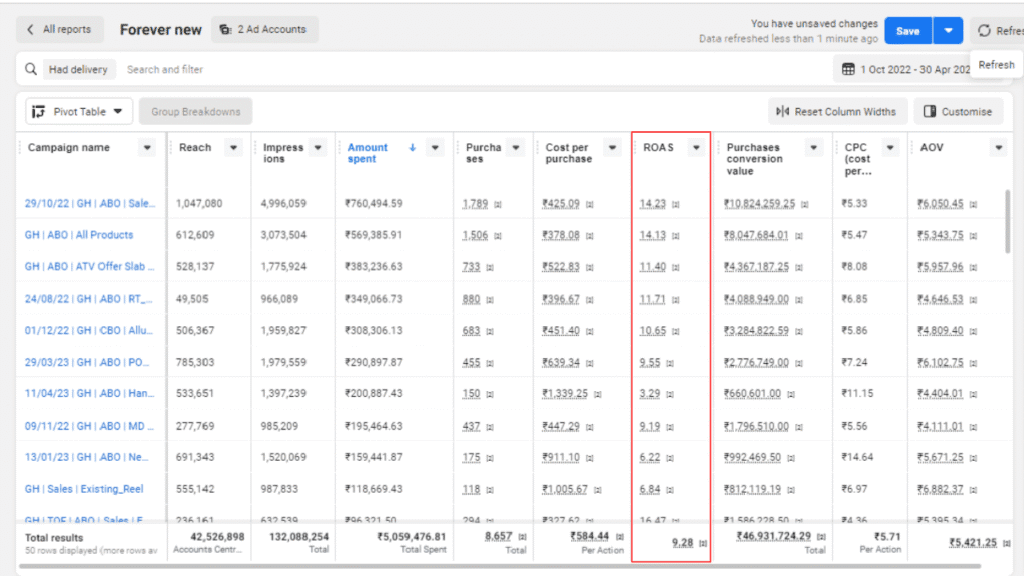Screen dimensions: 1024x576
Task: Open the GH | ABO | All Products campaign
Action: 79,235
